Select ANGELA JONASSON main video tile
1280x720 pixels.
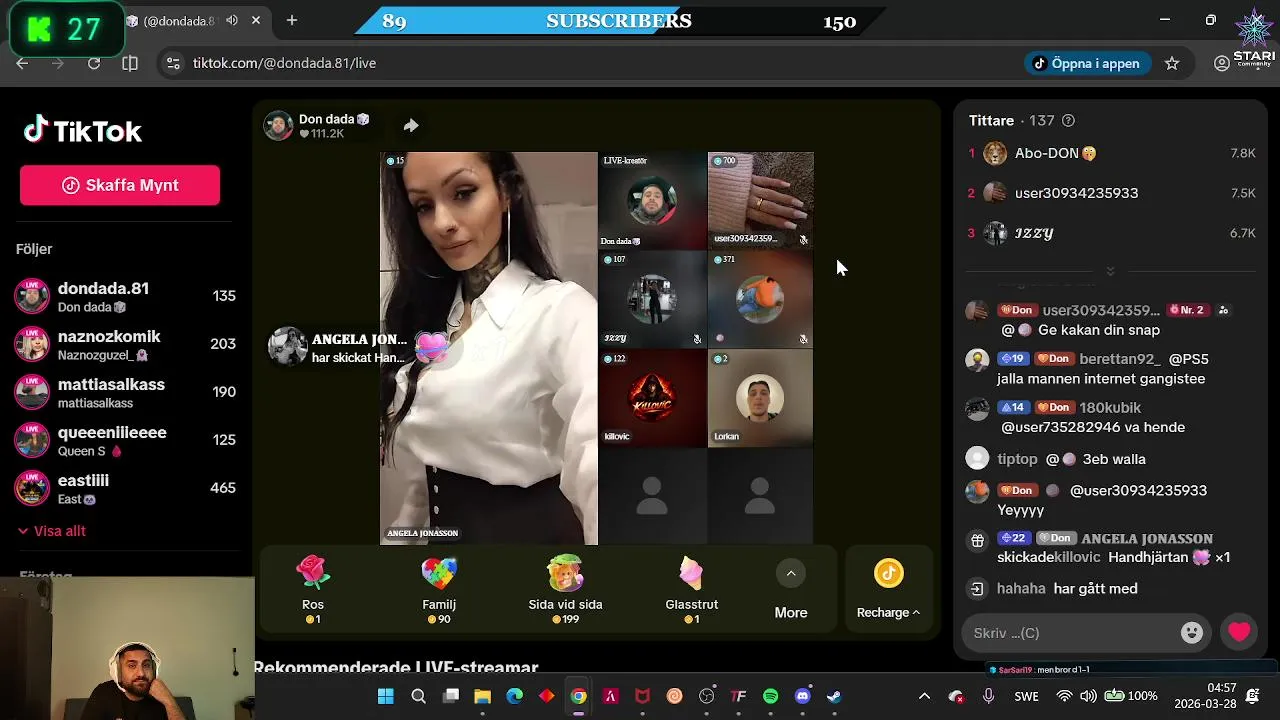[489, 348]
